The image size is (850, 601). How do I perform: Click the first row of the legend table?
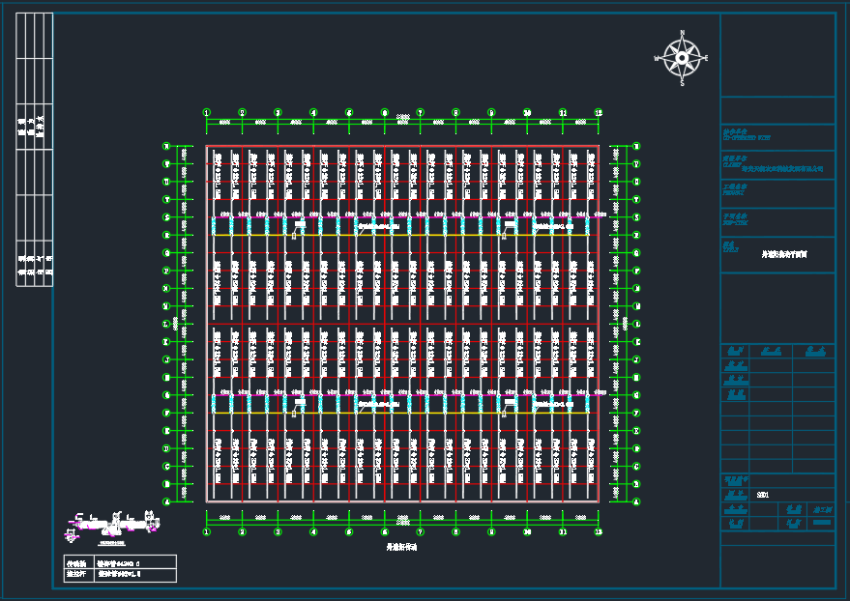click(120, 562)
